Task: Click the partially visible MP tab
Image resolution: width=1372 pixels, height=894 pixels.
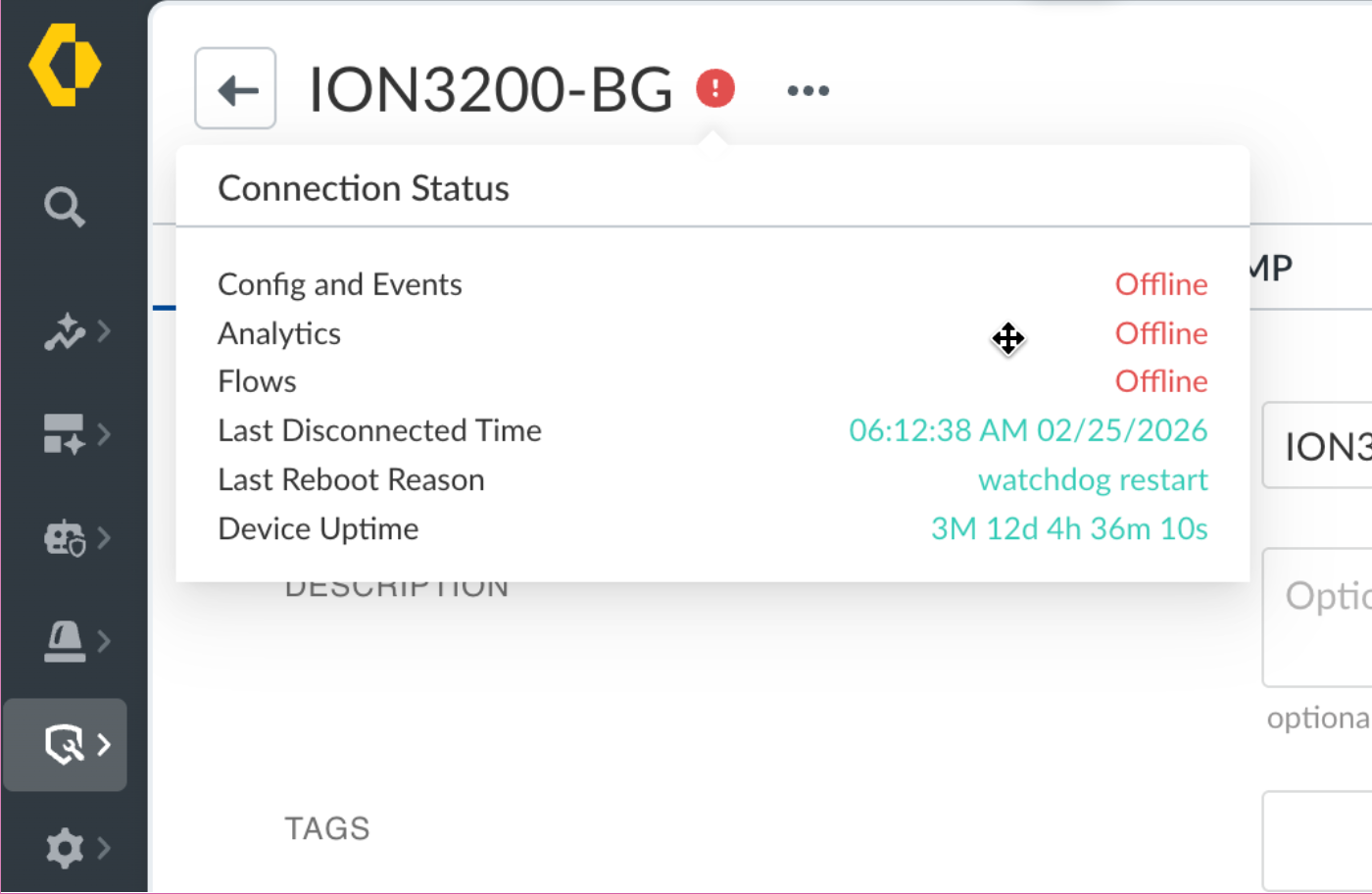Action: click(x=1272, y=268)
